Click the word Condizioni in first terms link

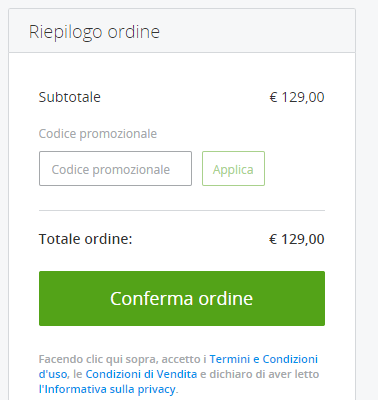pyautogui.click(x=290, y=359)
